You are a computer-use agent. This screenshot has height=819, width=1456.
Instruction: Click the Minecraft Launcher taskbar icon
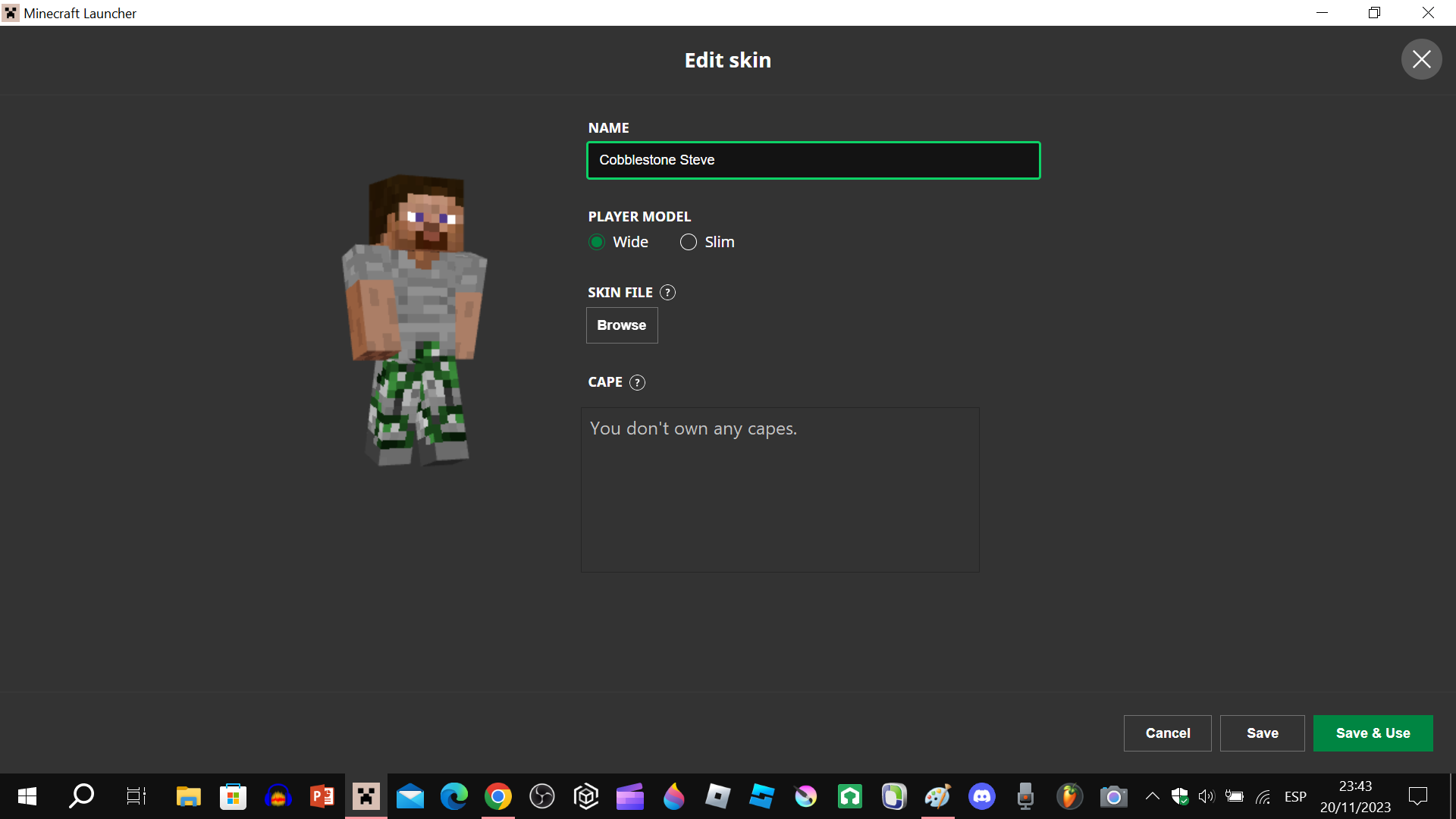366,796
